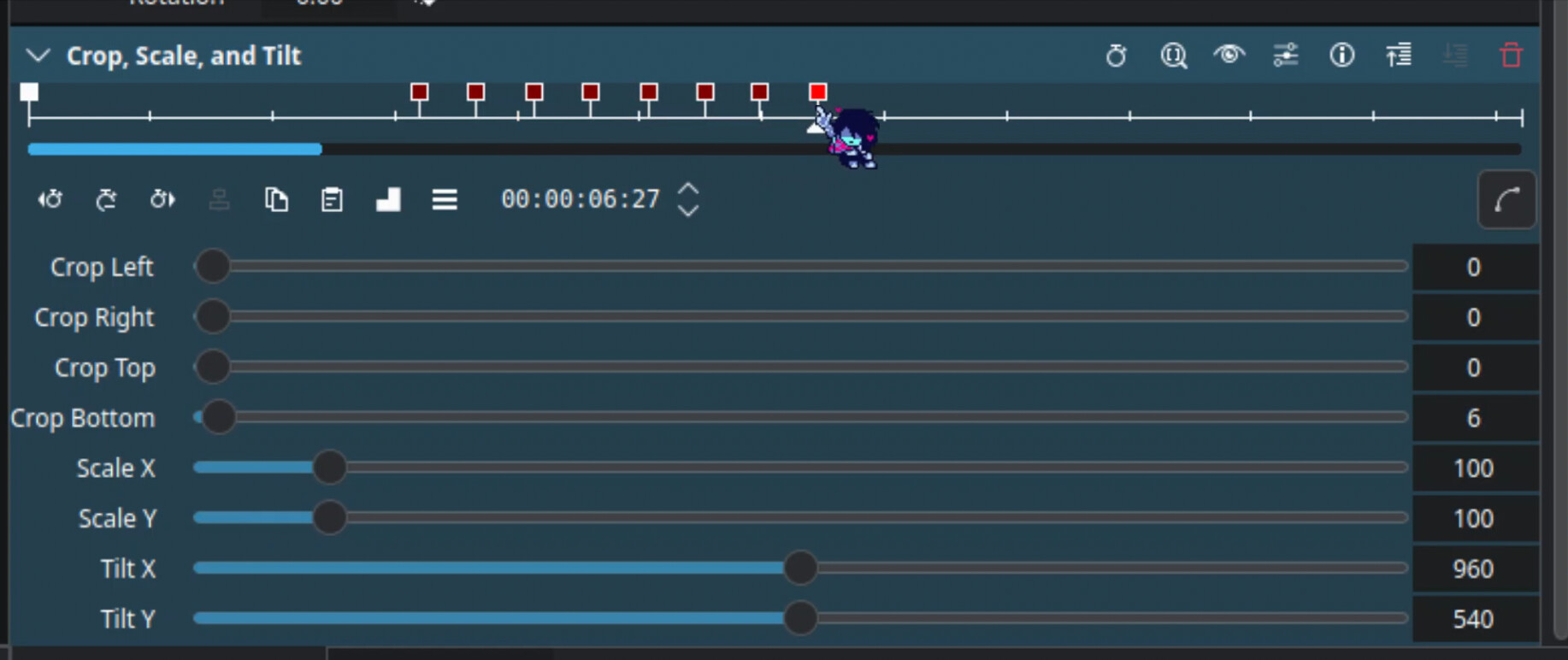Toggle effect visibility eye icon
This screenshot has height=660, width=1568.
coord(1229,55)
